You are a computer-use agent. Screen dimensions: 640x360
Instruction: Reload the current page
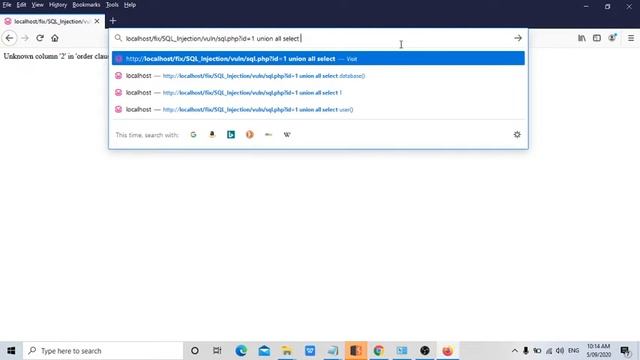pyautogui.click(x=40, y=38)
